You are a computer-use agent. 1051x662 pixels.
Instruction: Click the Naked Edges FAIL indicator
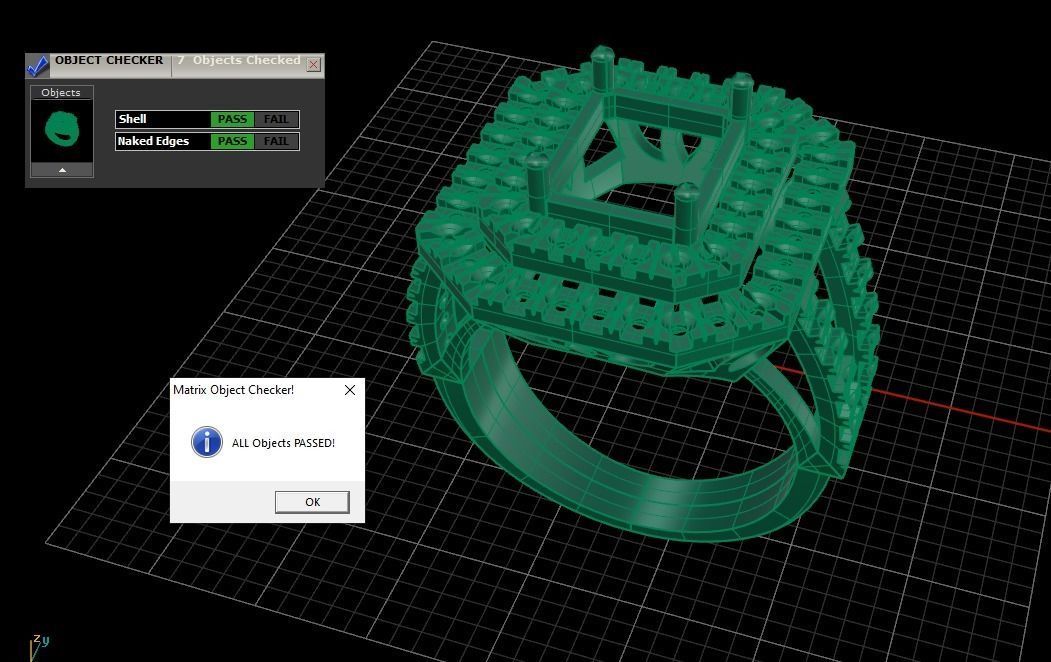coord(276,141)
